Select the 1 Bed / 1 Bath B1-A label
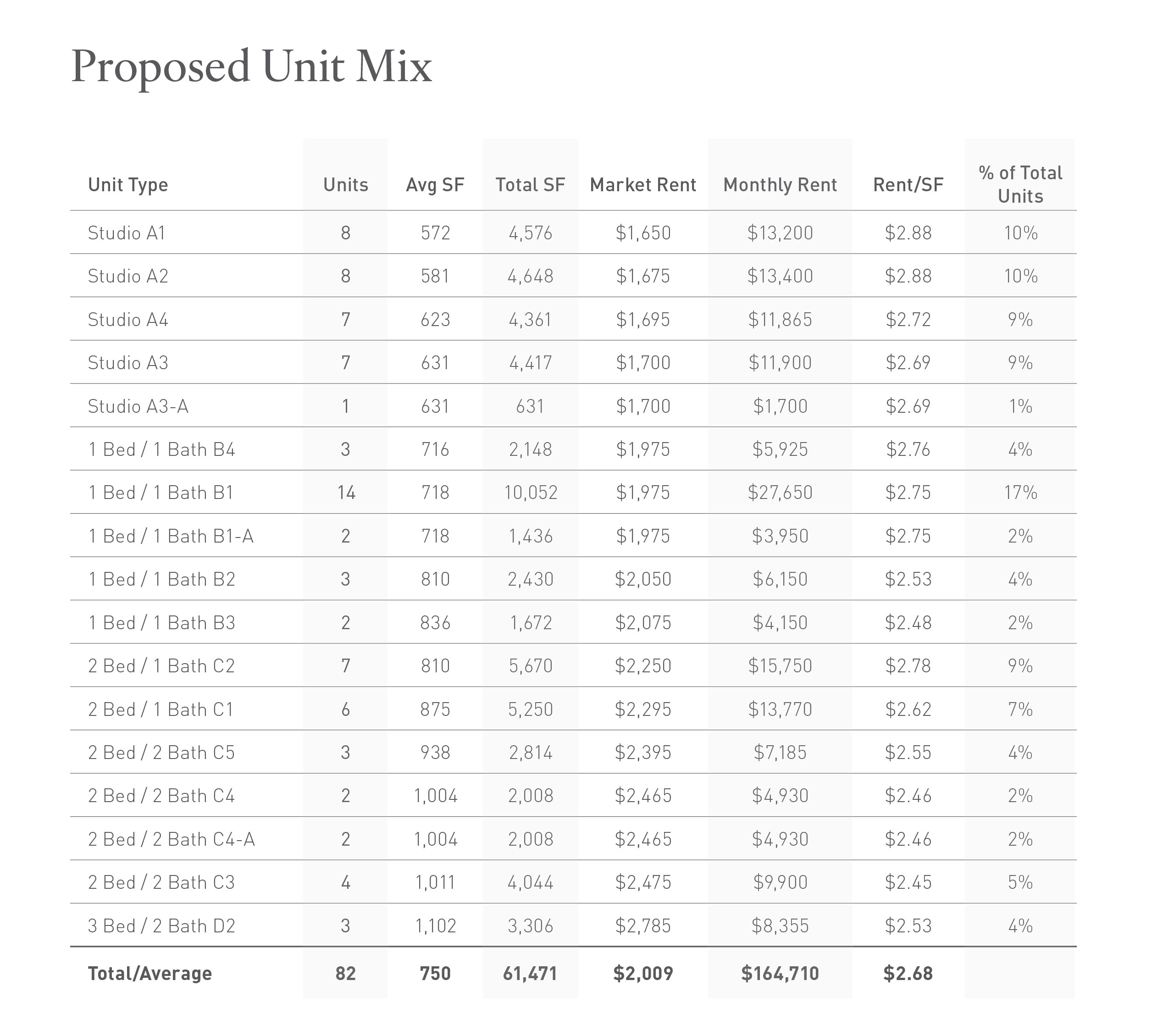The width and height of the screenshot is (1174, 1036). pyautogui.click(x=171, y=536)
